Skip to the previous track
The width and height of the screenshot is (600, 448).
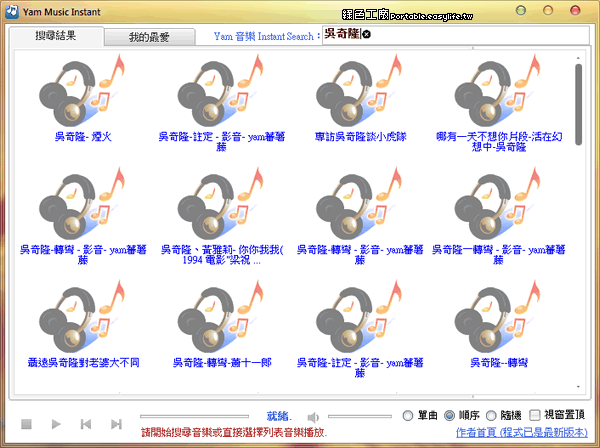(86, 424)
